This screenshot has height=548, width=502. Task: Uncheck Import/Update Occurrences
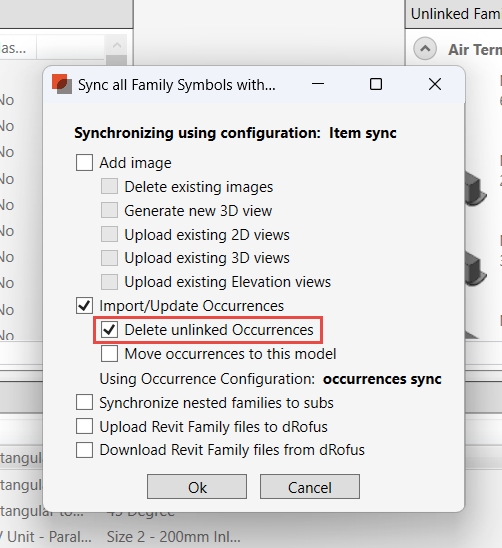coord(84,305)
